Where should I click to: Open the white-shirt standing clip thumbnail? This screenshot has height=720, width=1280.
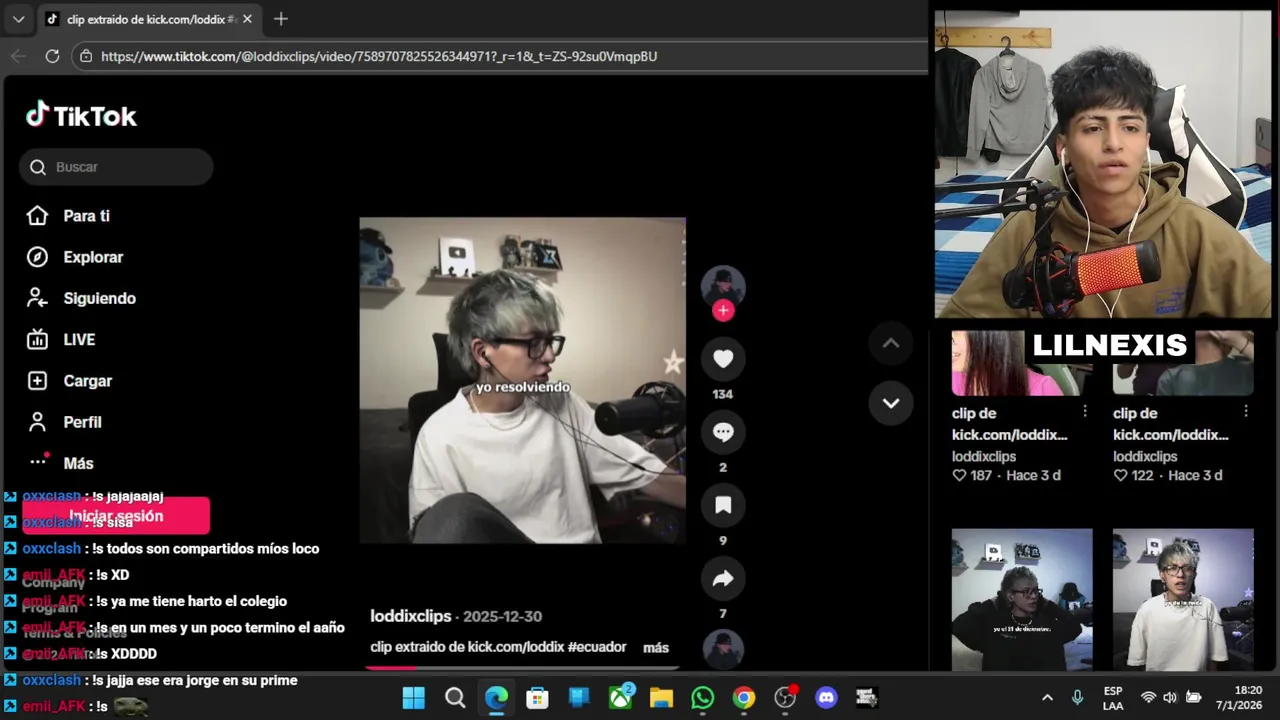click(x=1183, y=599)
